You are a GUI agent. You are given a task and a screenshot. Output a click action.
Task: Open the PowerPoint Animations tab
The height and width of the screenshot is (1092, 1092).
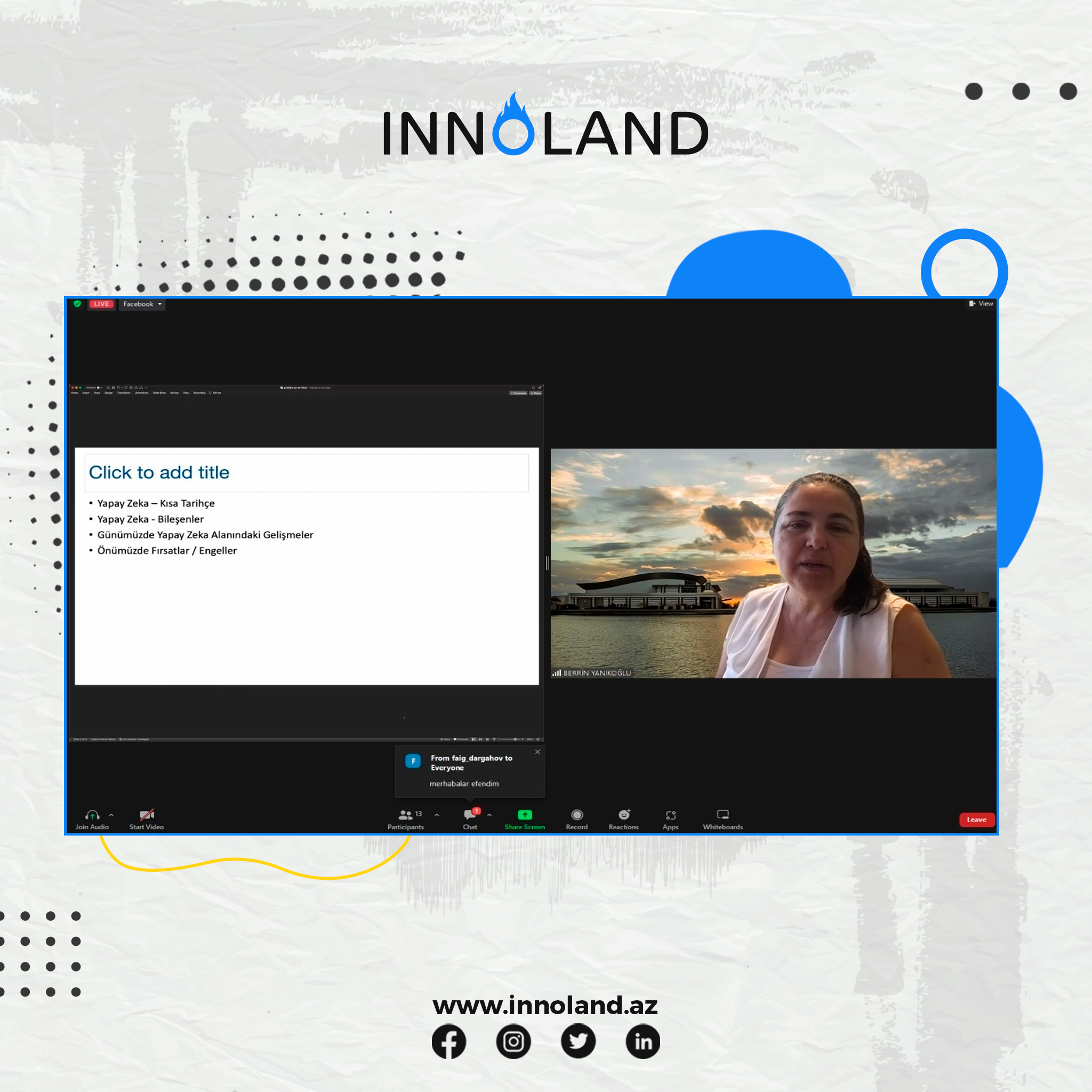142,393
